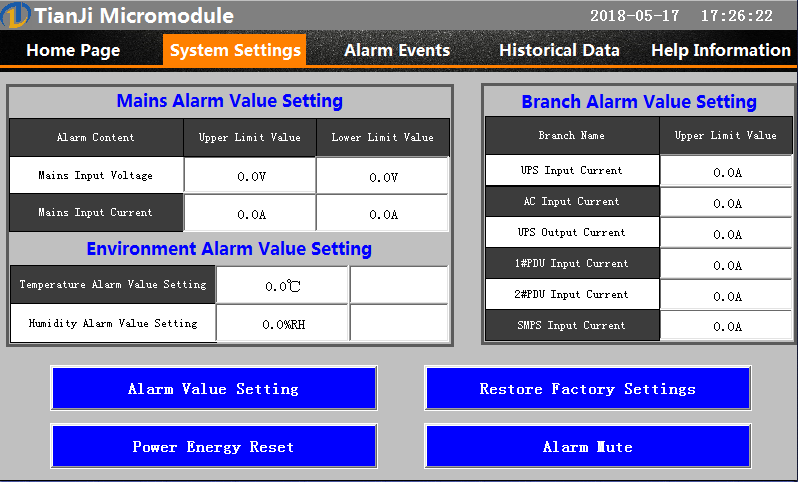Select Mains Input Current lower limit field
Viewport: 798px width, 482px height.
382,213
